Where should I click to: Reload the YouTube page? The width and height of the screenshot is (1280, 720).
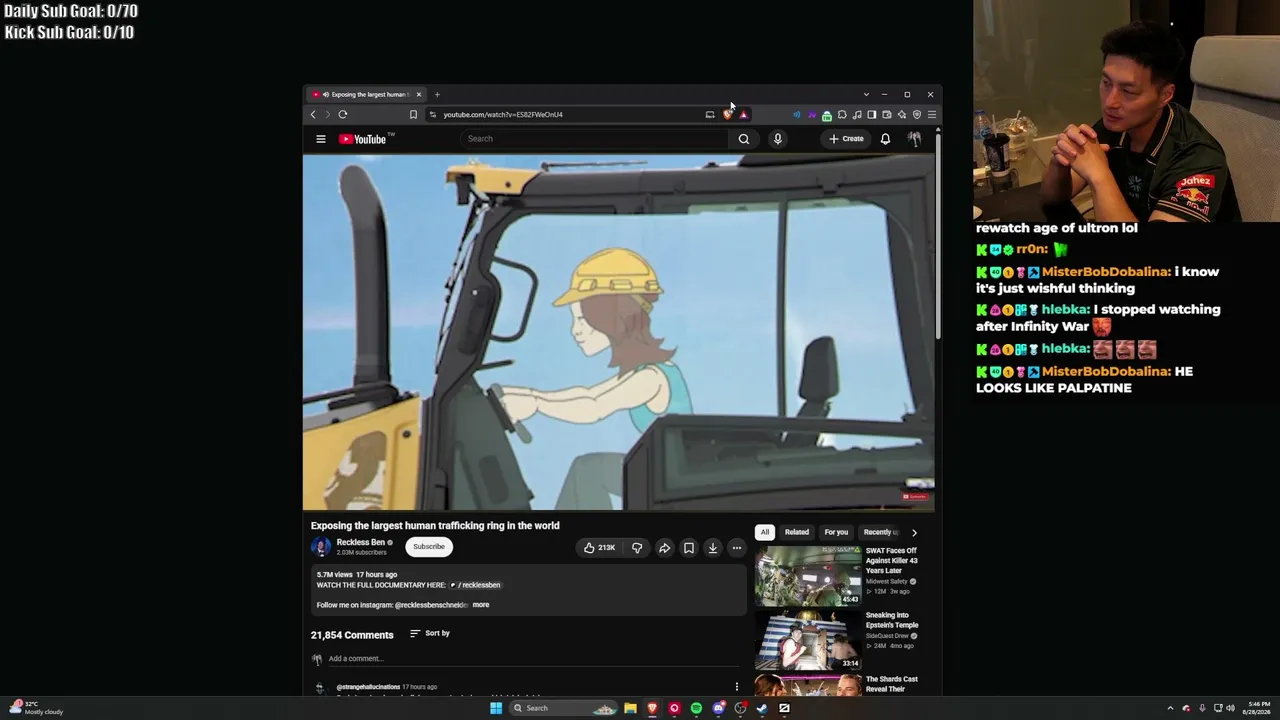[342, 114]
